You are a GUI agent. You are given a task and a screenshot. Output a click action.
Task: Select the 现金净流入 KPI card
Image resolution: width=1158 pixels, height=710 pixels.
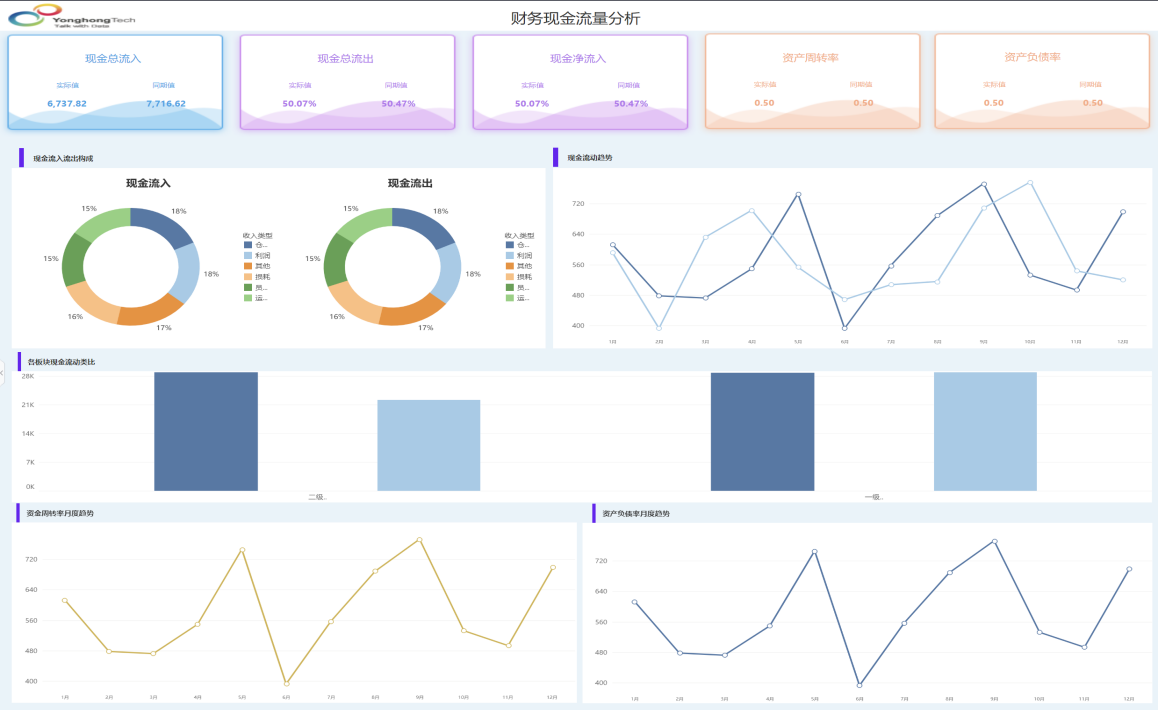pos(580,82)
